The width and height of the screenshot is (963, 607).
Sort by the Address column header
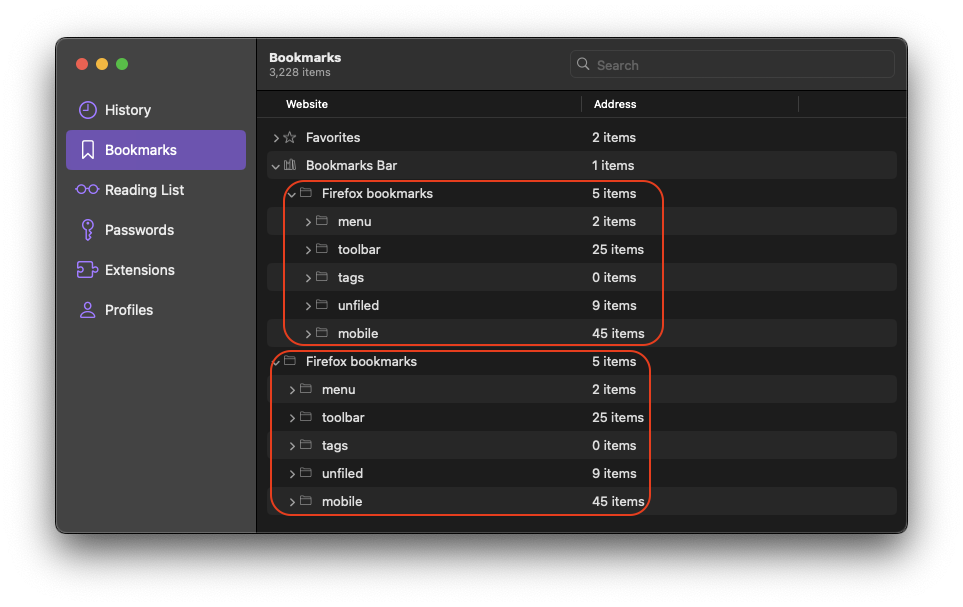click(615, 104)
